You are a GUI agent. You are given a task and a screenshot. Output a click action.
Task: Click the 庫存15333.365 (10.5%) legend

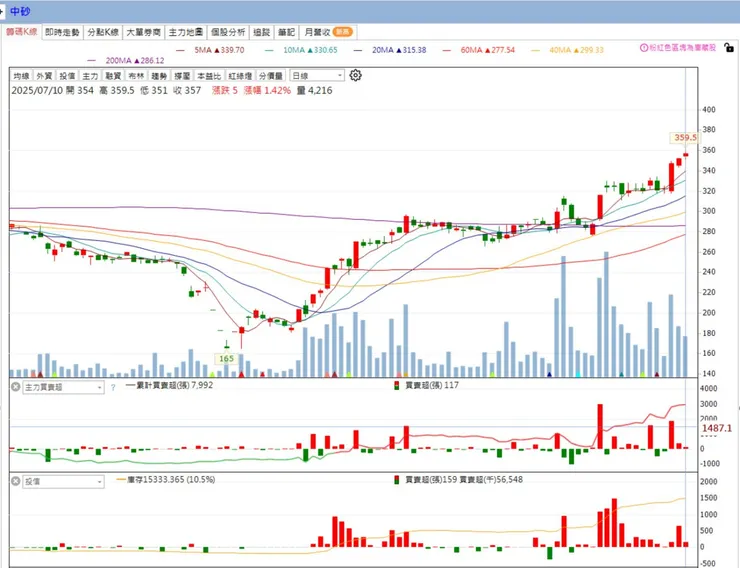point(166,479)
